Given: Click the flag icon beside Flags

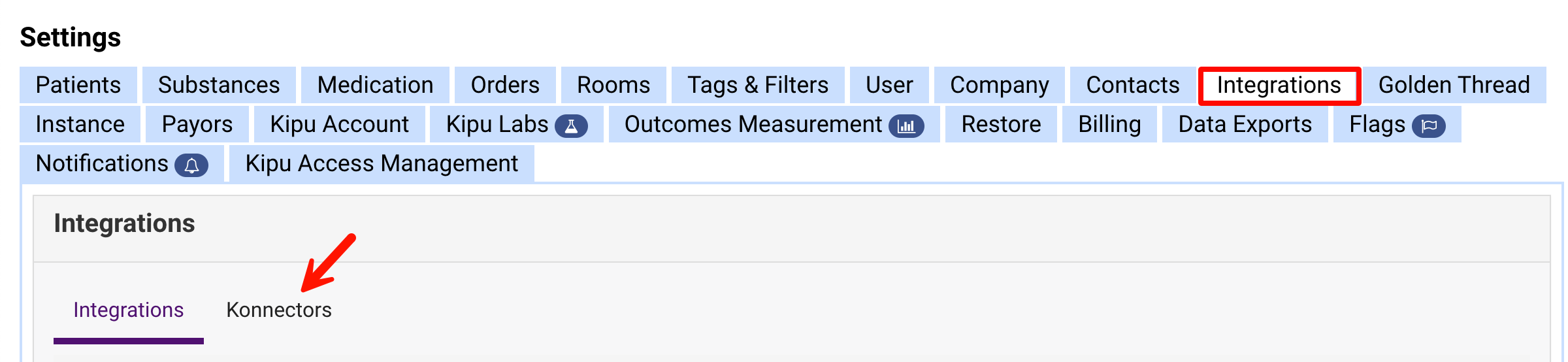Looking at the screenshot, I should 1429,125.
